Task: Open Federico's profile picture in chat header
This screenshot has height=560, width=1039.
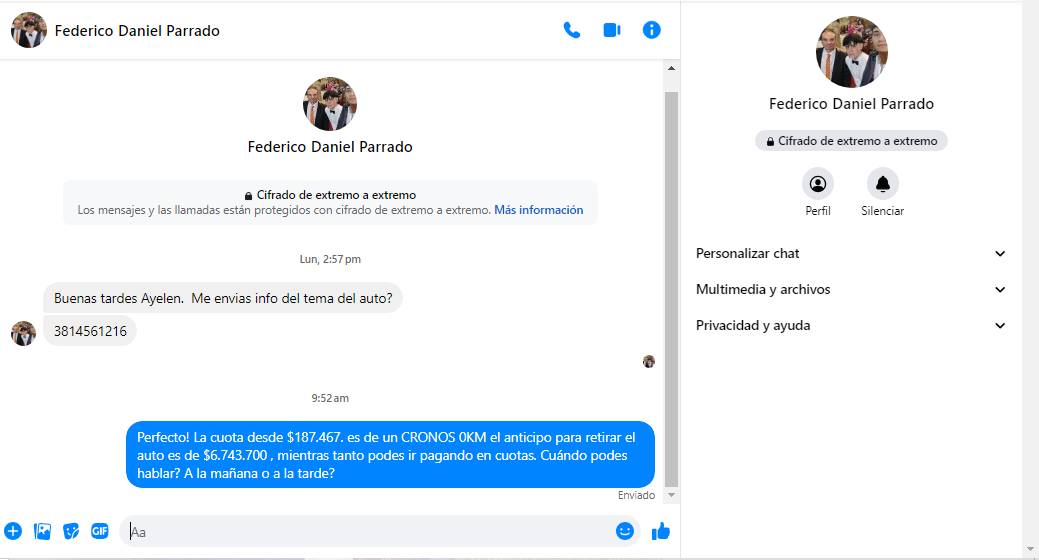Action: [29, 30]
